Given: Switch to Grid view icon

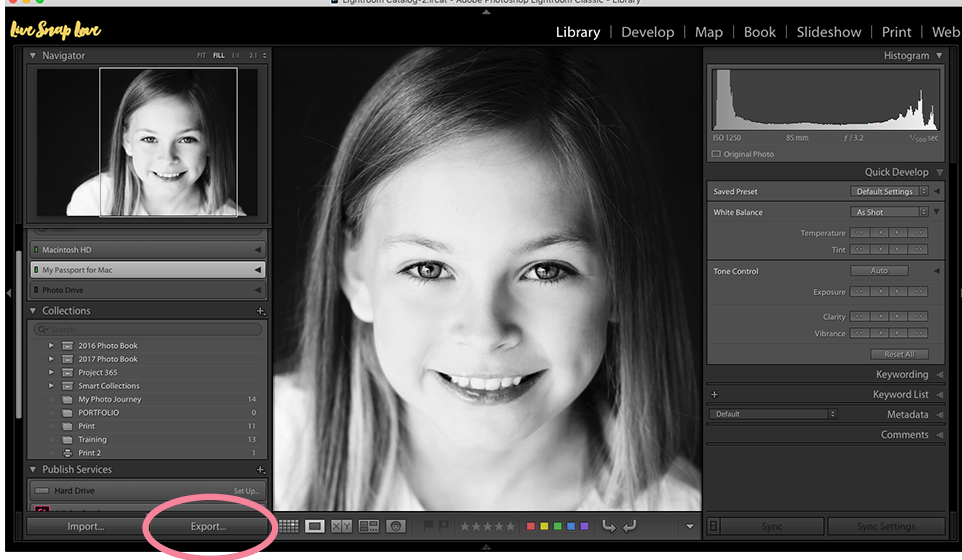Looking at the screenshot, I should [x=288, y=526].
